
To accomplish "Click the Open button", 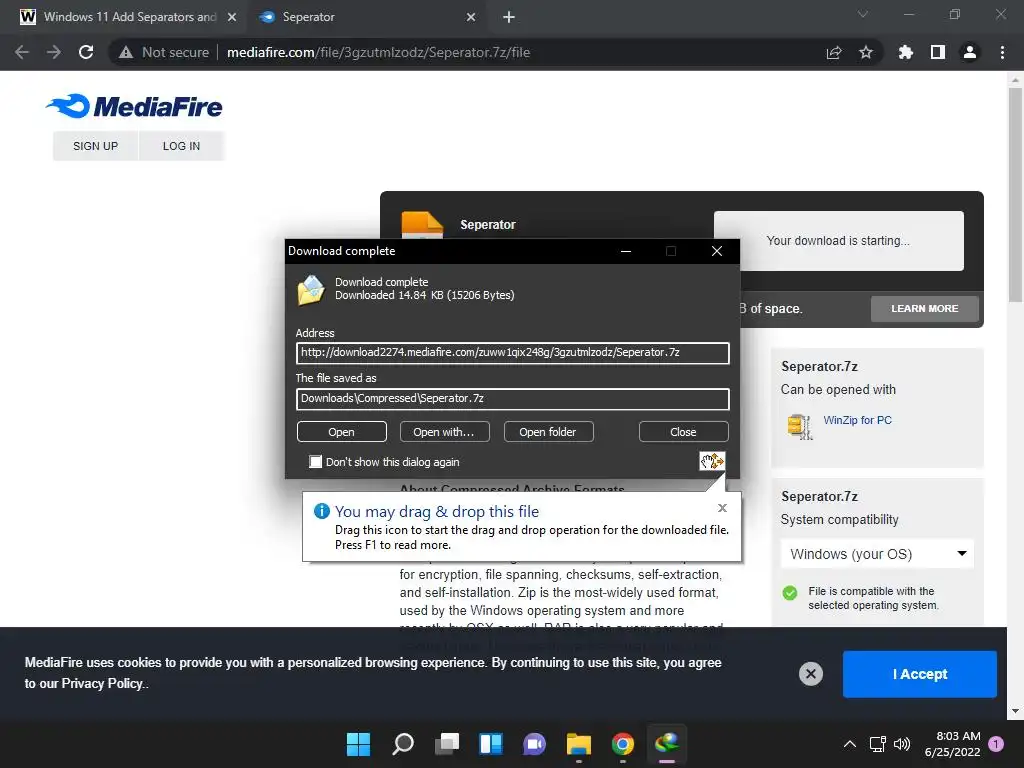I will (342, 432).
